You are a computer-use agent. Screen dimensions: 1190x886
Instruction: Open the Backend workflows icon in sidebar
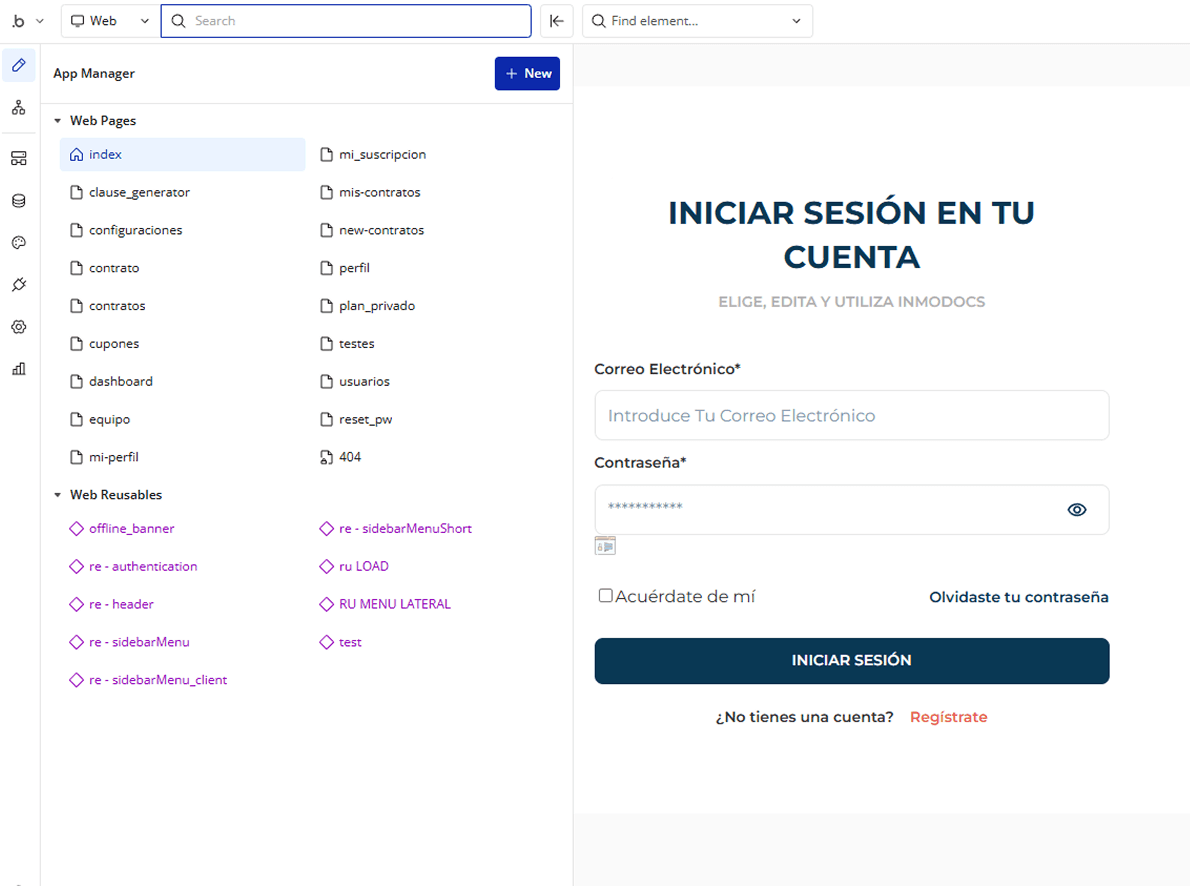pos(19,158)
